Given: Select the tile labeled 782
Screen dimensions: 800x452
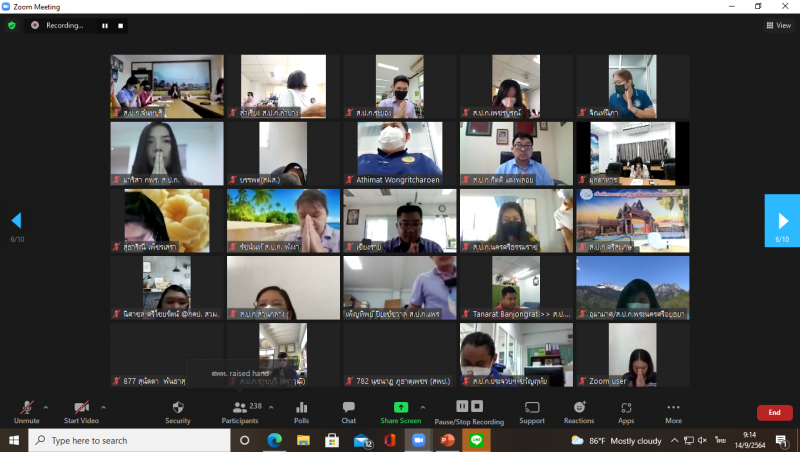Looking at the screenshot, I should pos(399,355).
